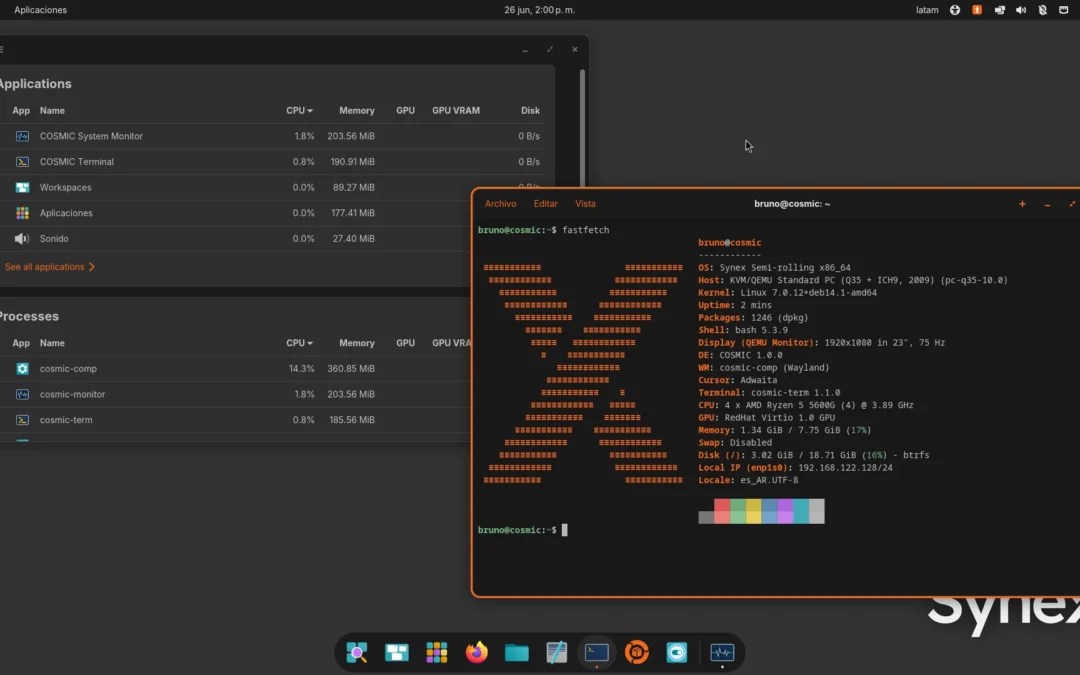The height and width of the screenshot is (675, 1080).
Task: Open the notifications bell applet in panel
Action: [x=1043, y=10]
